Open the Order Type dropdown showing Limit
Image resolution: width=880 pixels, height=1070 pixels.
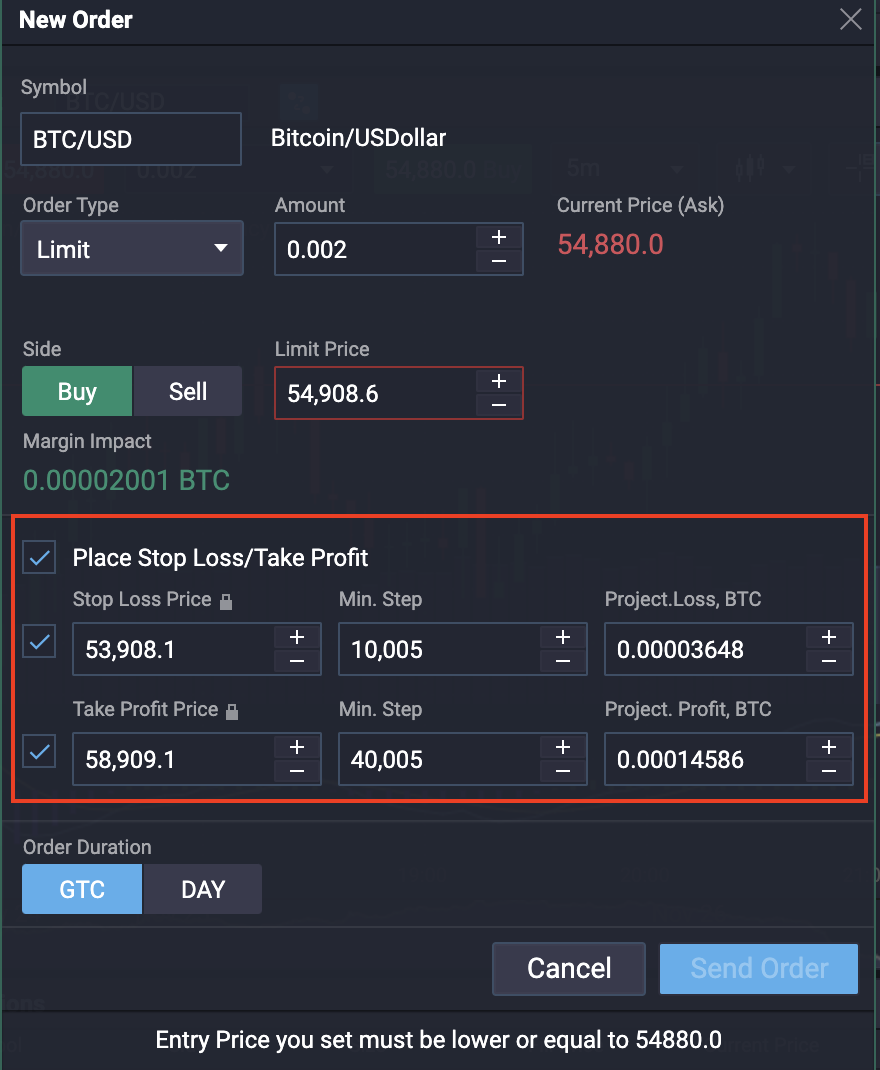[131, 248]
